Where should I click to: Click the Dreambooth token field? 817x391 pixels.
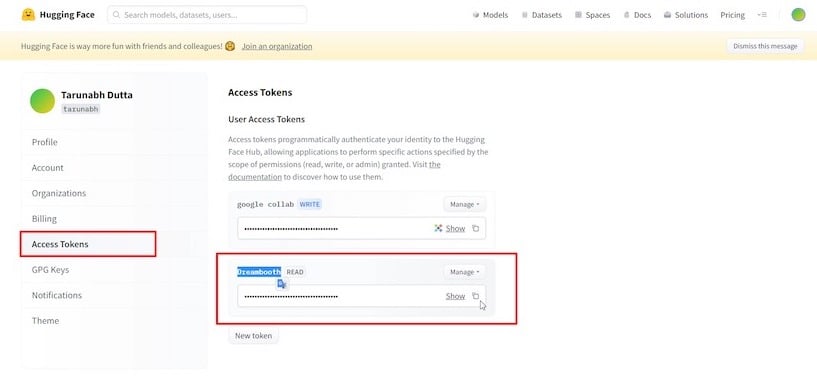(362, 296)
